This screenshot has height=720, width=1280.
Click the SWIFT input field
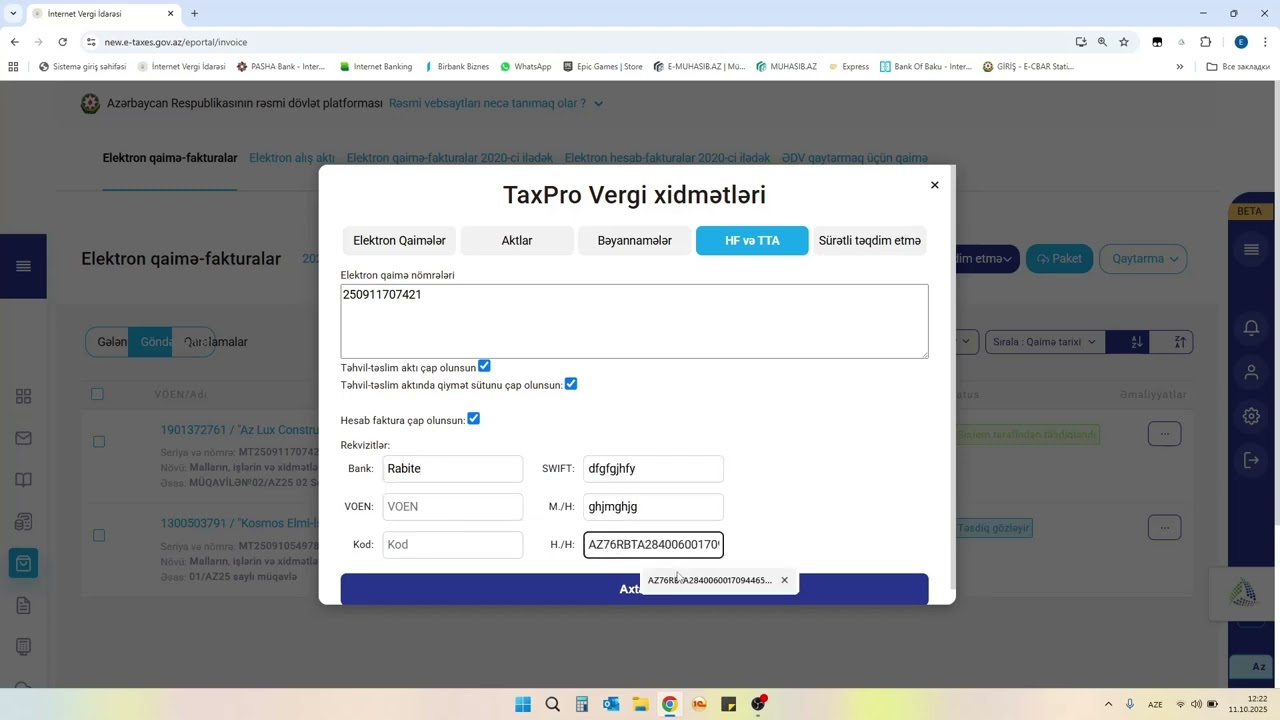tap(653, 468)
